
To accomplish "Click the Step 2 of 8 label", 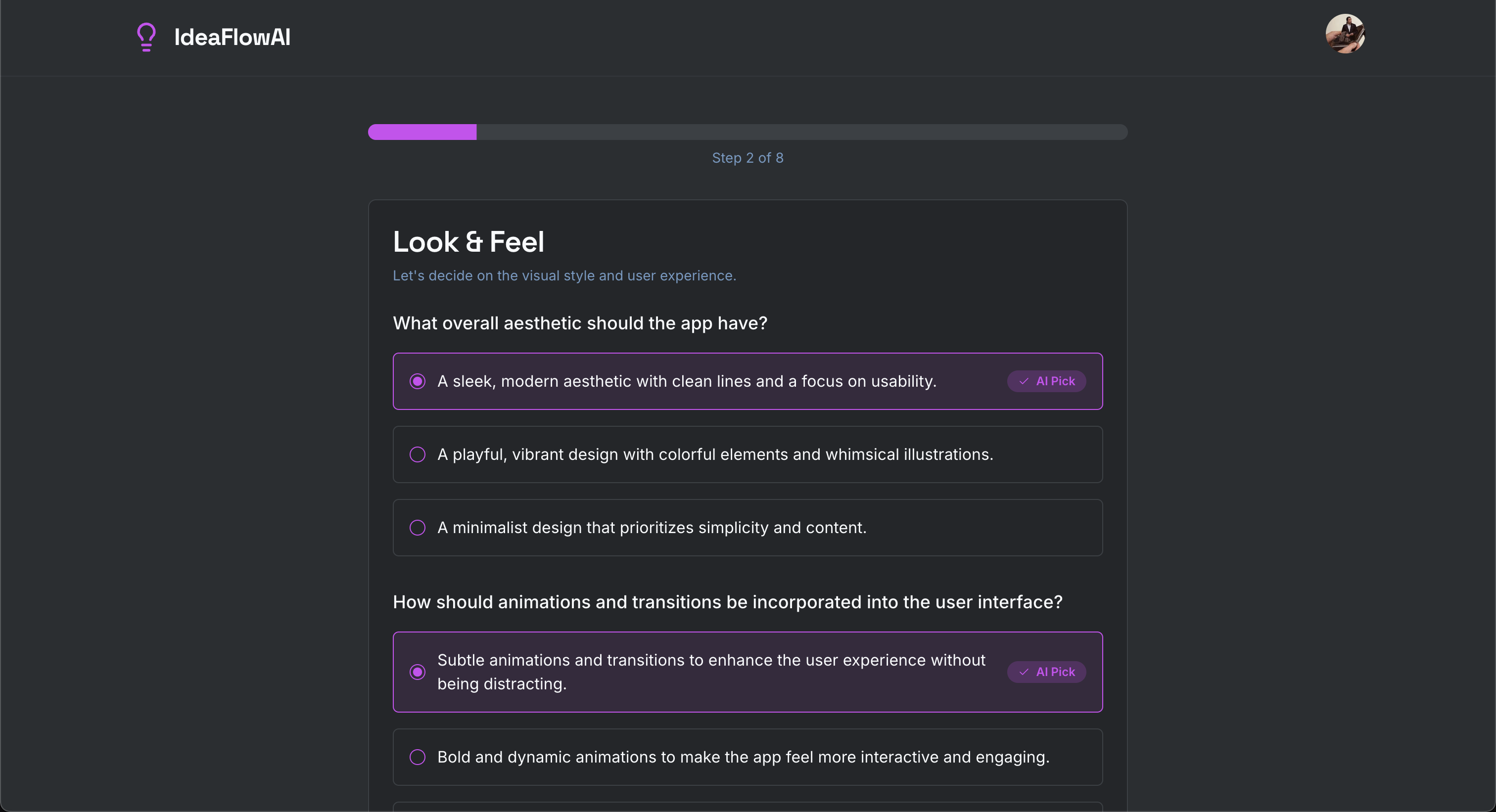I will pyautogui.click(x=748, y=157).
